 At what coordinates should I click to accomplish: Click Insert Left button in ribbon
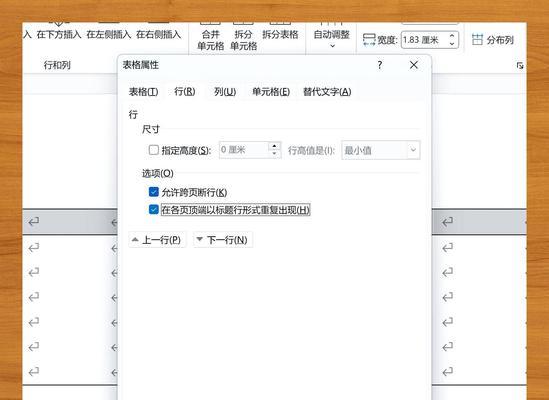point(109,34)
